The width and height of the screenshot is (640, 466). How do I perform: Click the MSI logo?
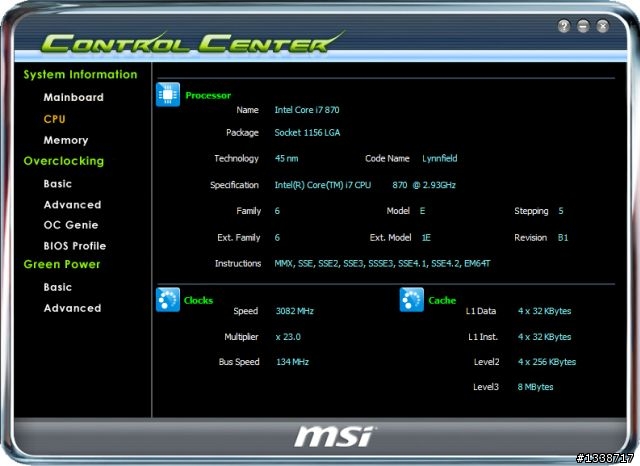335,437
